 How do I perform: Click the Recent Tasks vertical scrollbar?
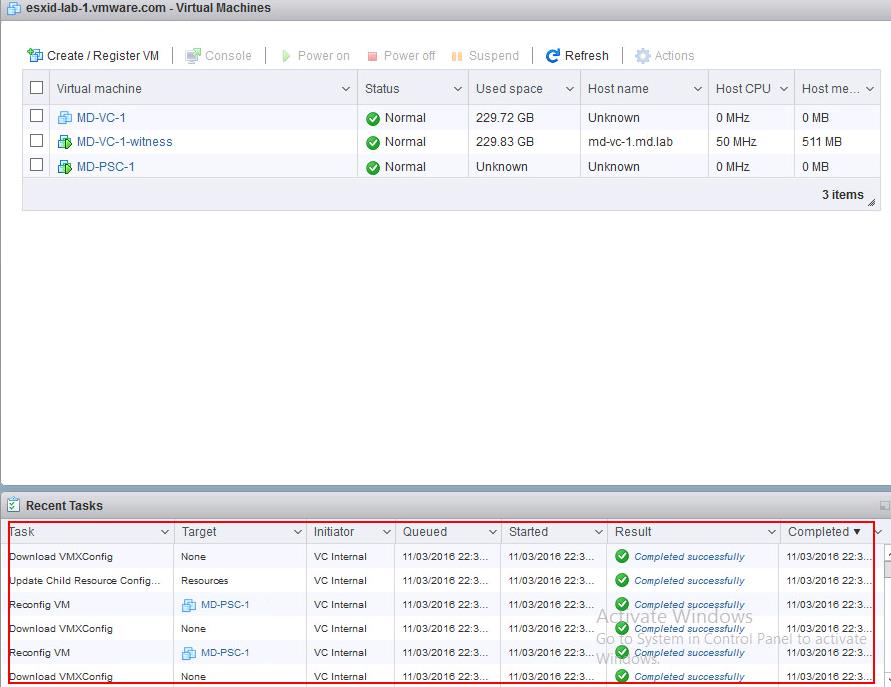tap(888, 615)
